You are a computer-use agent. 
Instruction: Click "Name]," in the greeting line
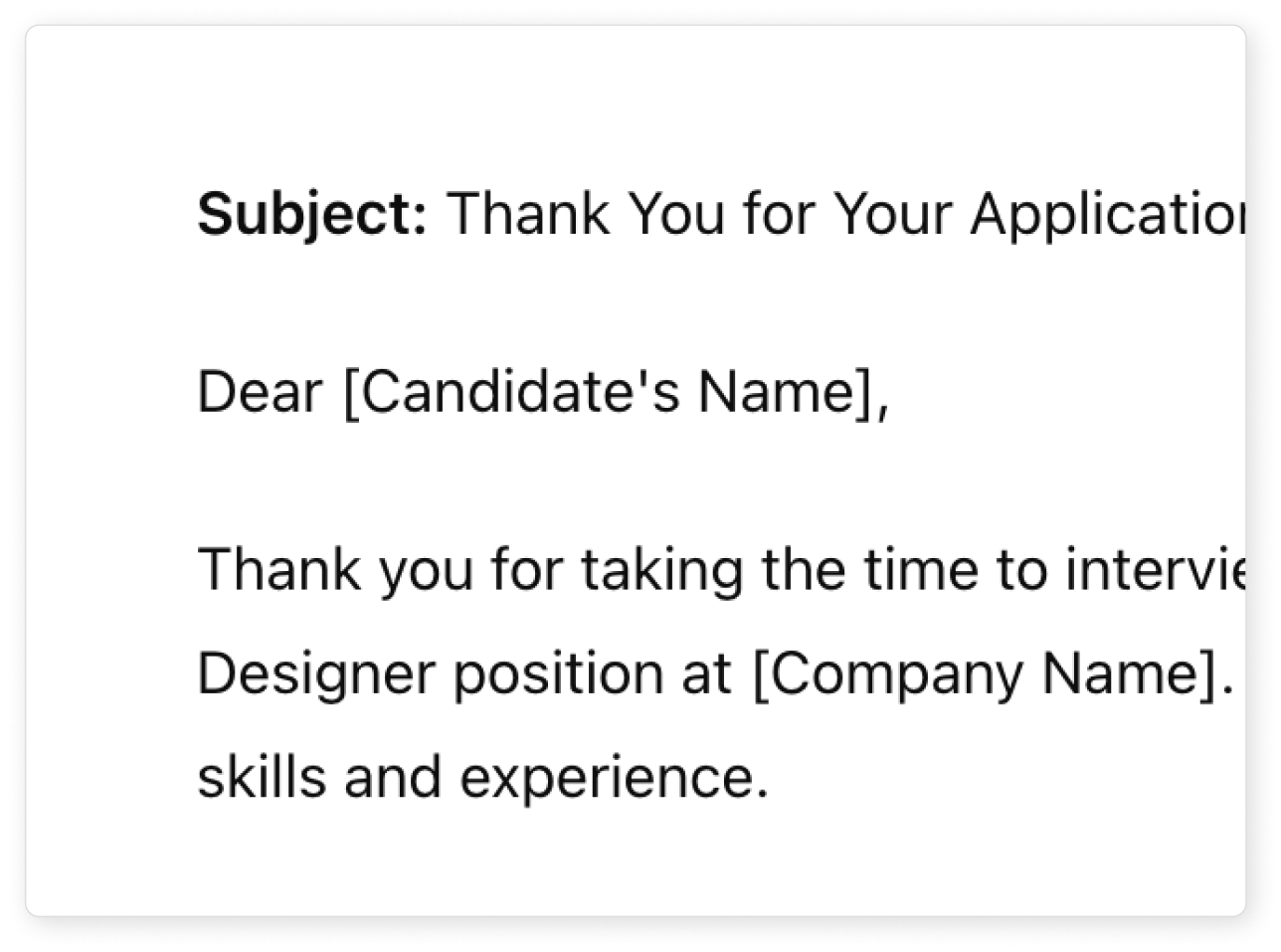[793, 394]
